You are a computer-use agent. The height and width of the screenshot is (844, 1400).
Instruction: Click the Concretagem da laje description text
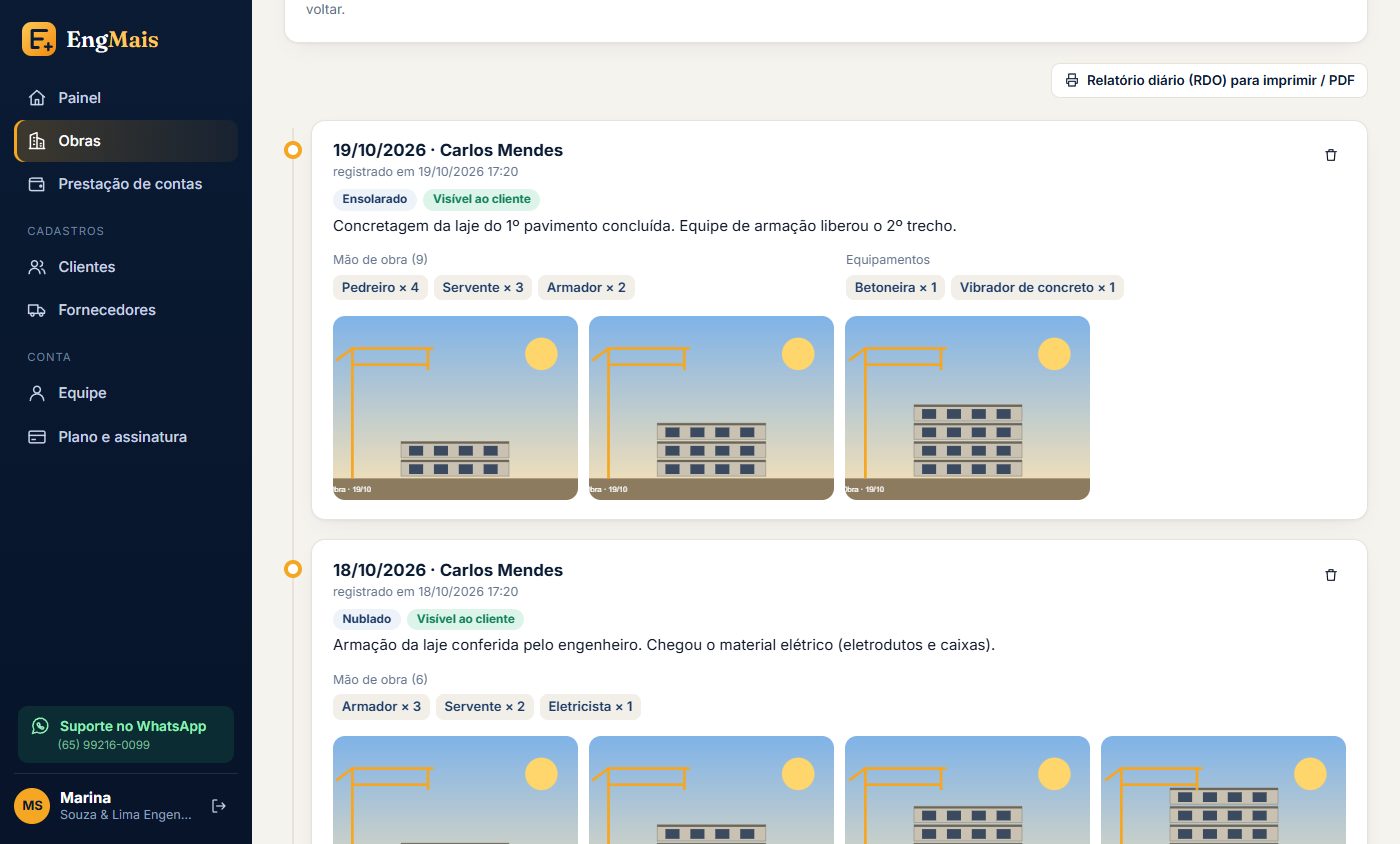pyautogui.click(x=645, y=226)
